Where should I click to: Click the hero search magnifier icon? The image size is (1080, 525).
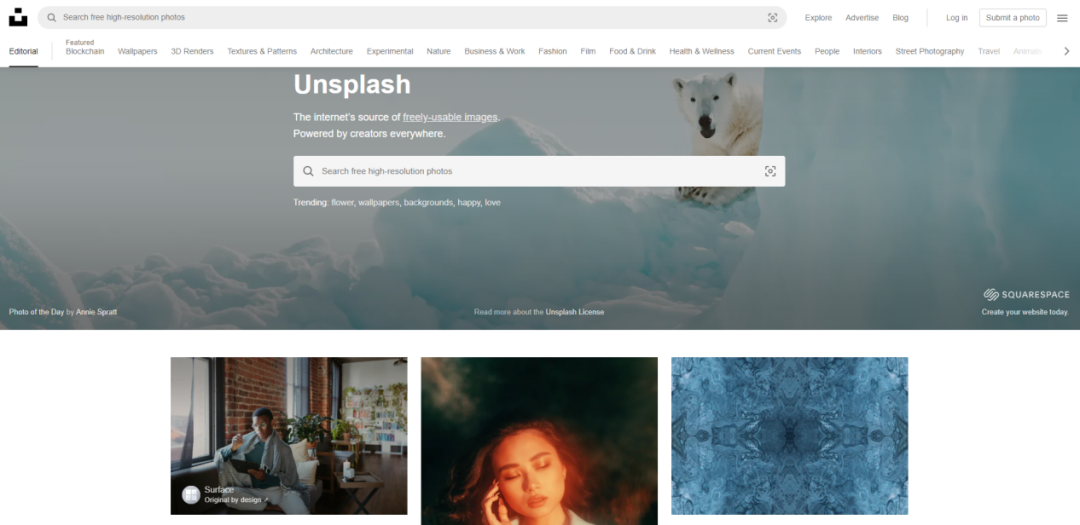[309, 172]
